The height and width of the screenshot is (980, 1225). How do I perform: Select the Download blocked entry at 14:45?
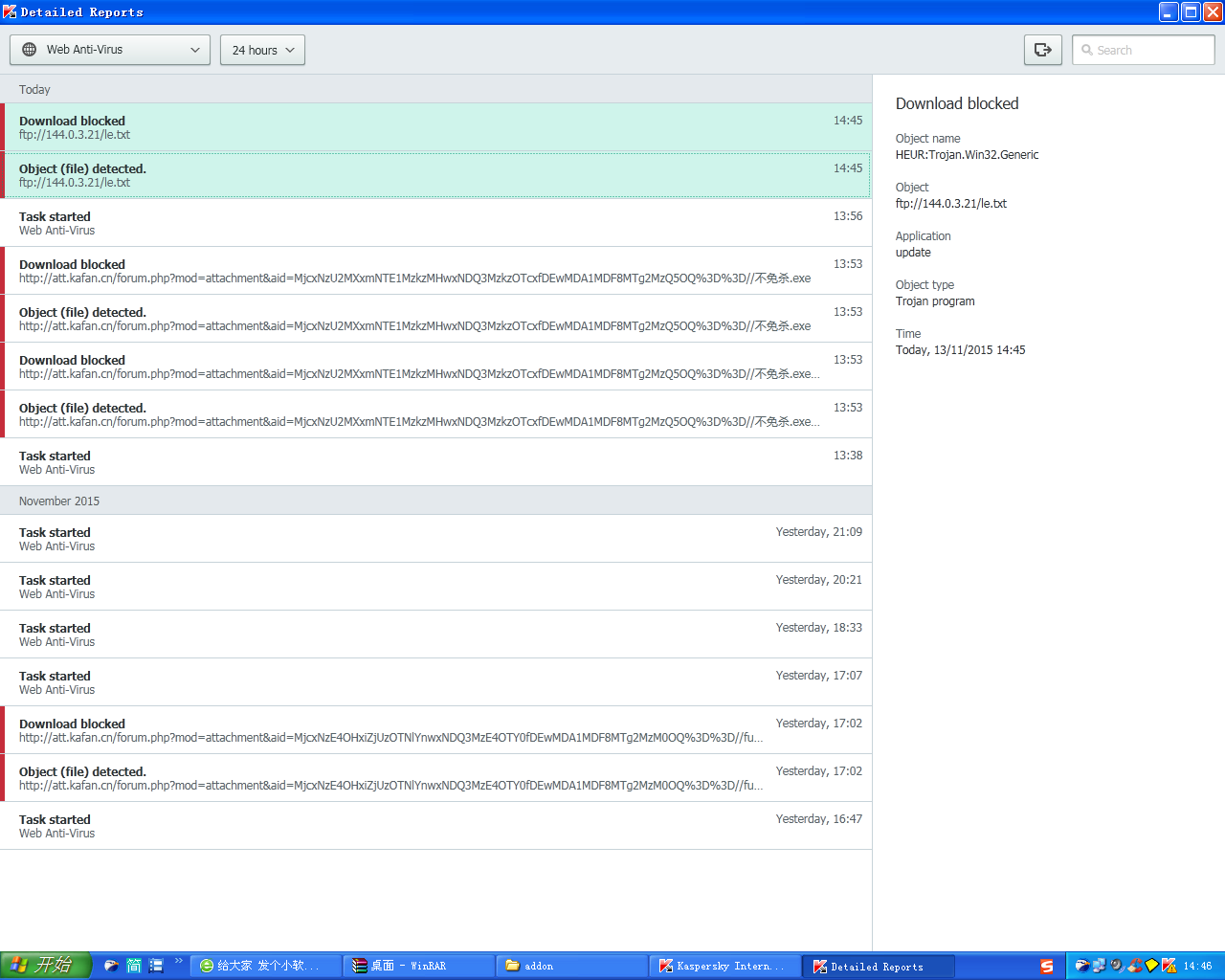pyautogui.click(x=436, y=127)
